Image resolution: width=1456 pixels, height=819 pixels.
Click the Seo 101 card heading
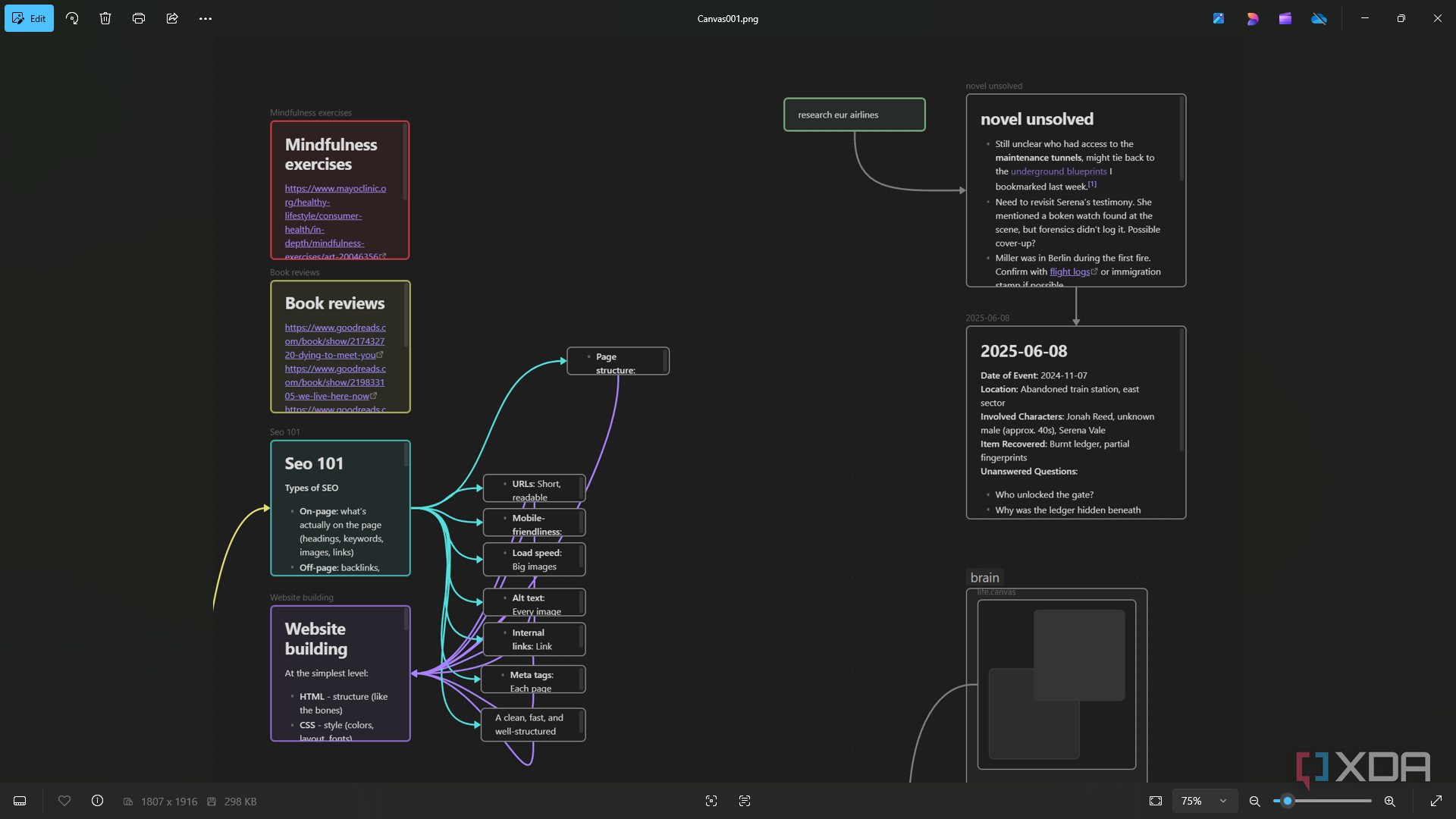(314, 463)
